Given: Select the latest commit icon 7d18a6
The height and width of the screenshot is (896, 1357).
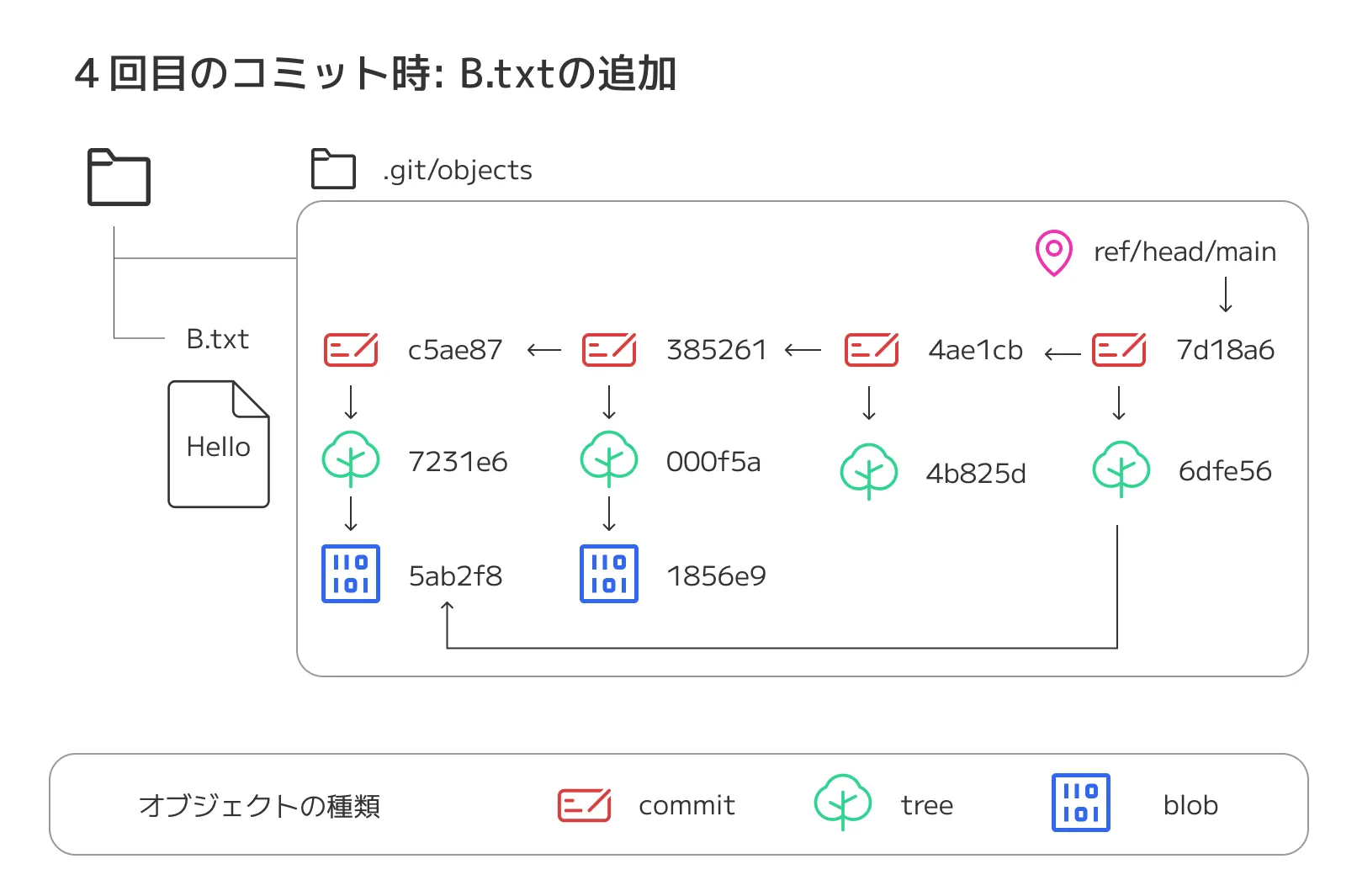Looking at the screenshot, I should point(1118,349).
